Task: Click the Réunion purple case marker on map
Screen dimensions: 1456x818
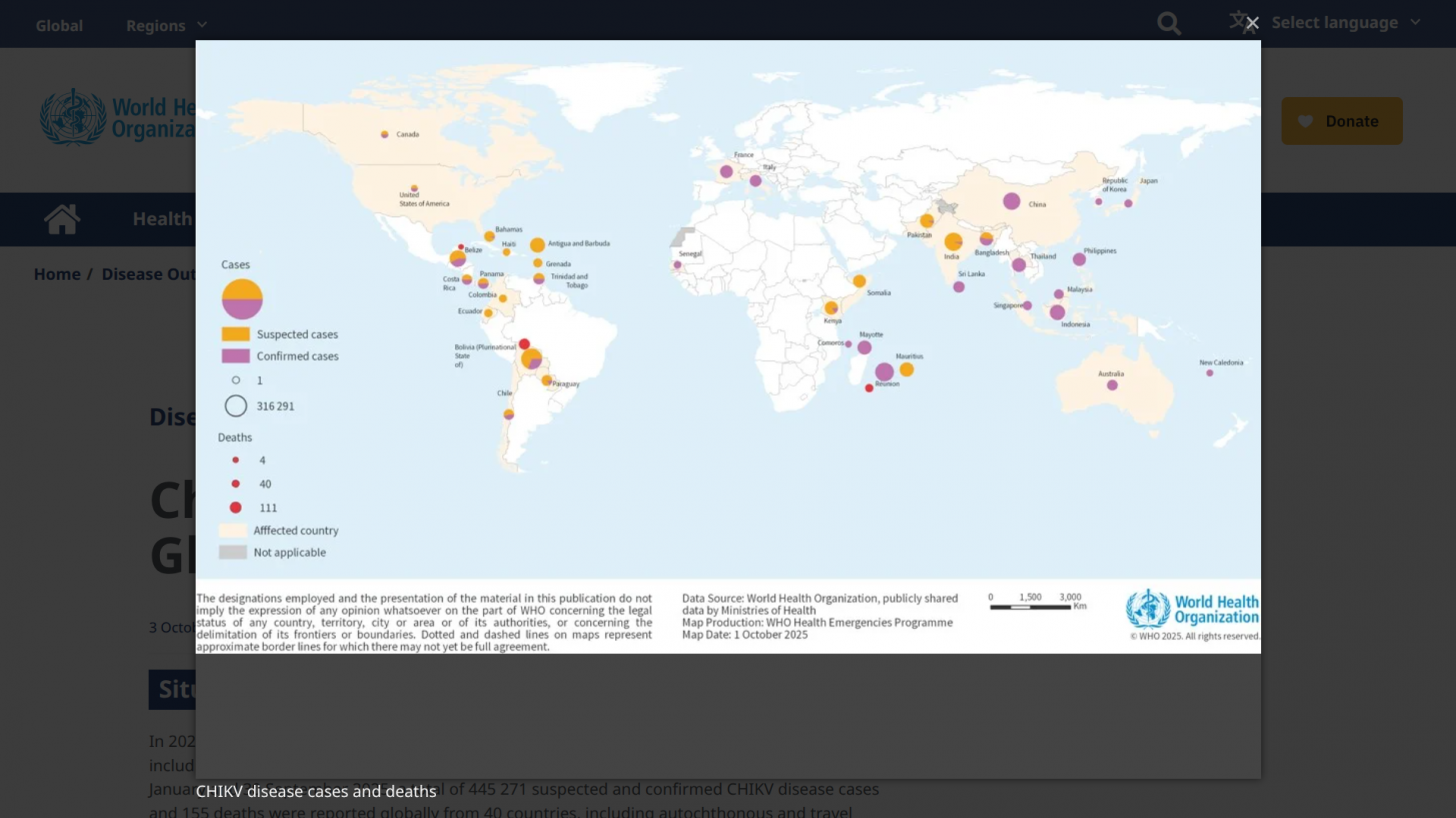Action: pos(884,372)
